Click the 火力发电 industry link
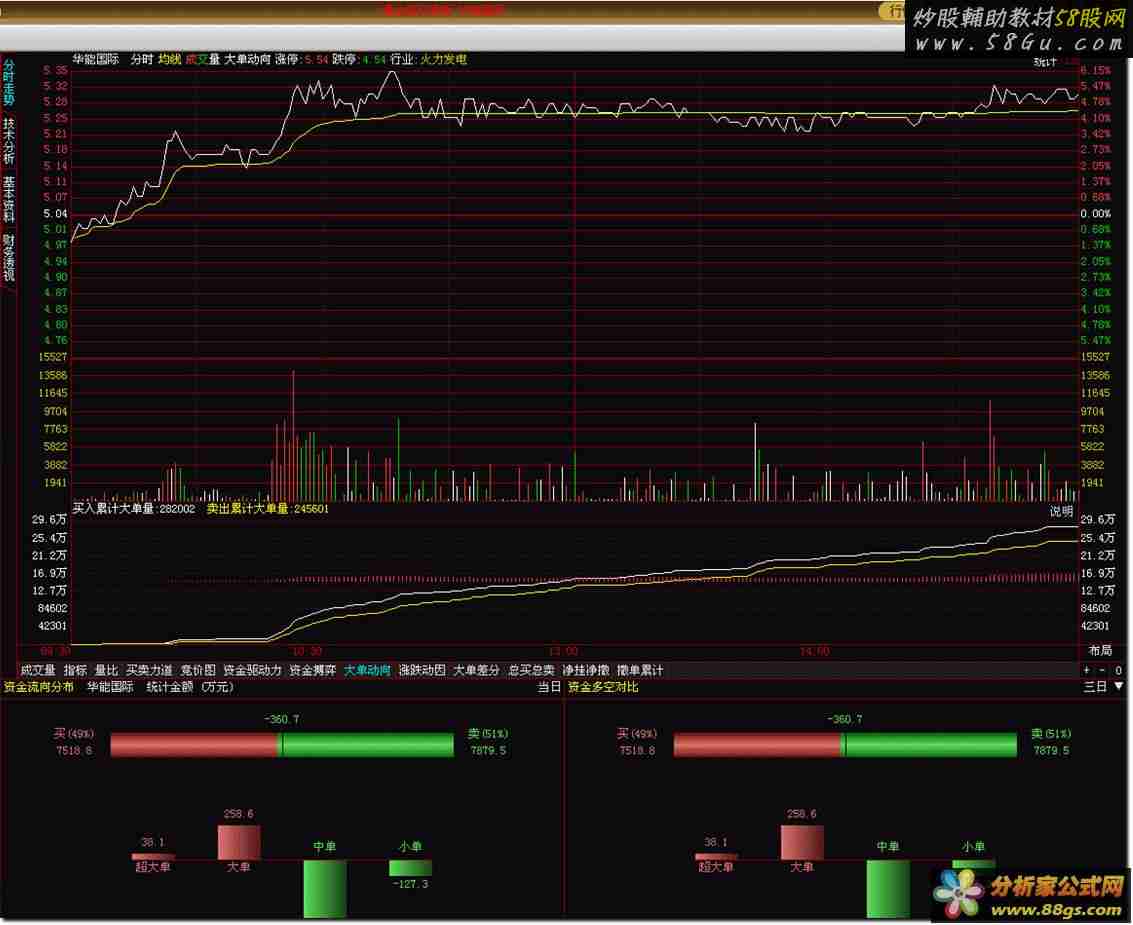Screen dimensions: 1133x925 (444, 59)
